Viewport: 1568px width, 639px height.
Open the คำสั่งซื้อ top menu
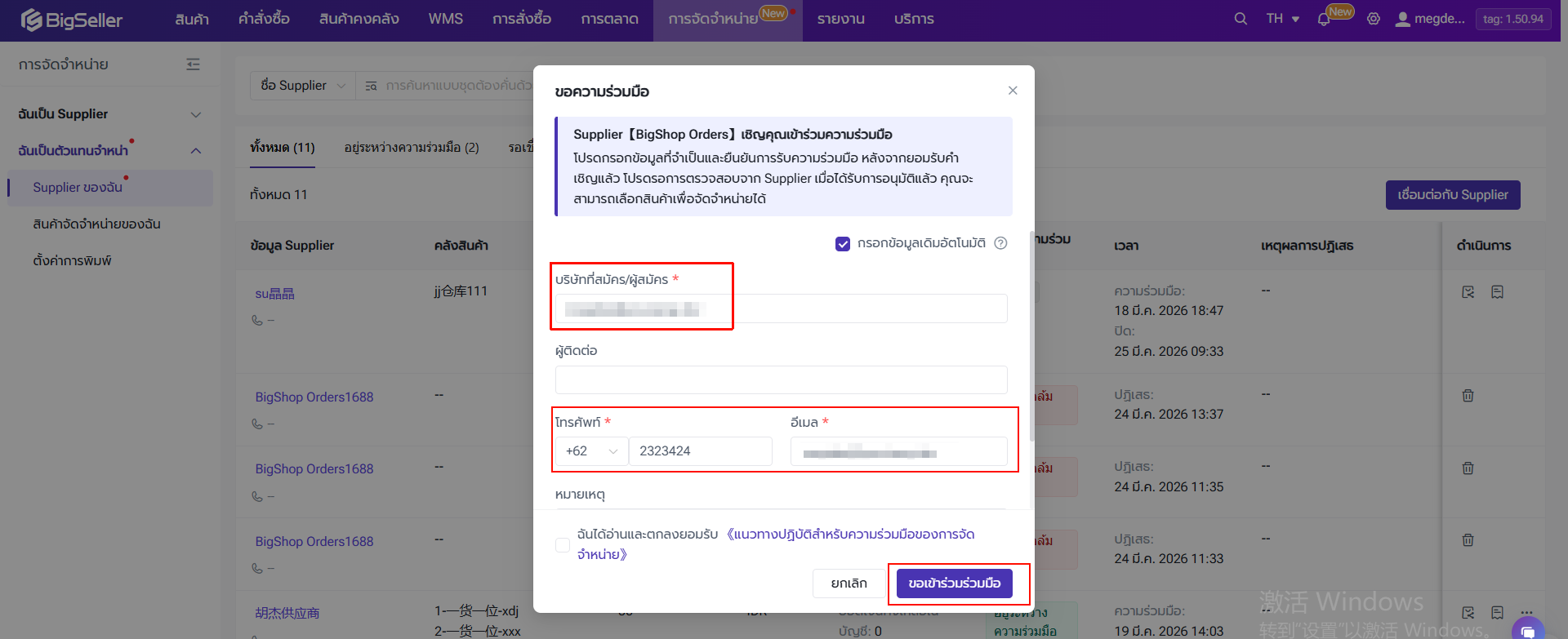264,19
